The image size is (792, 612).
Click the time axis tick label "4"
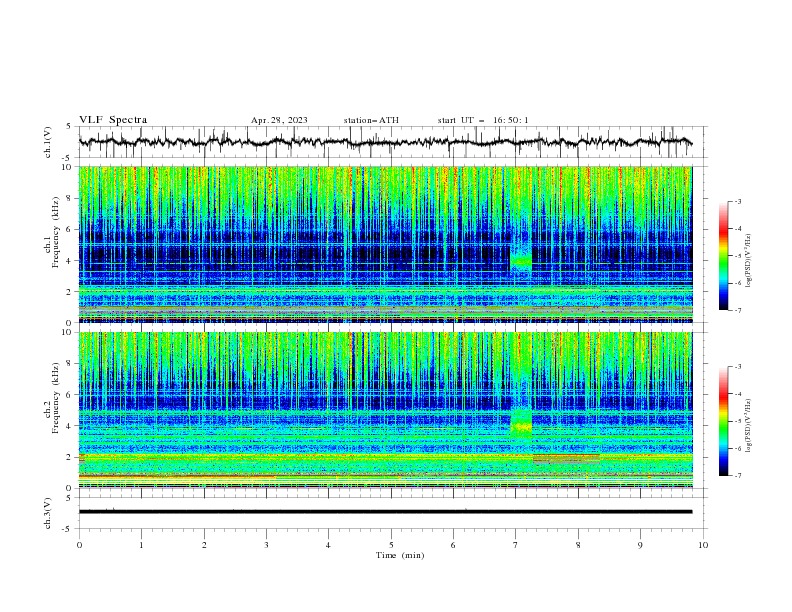(x=328, y=545)
